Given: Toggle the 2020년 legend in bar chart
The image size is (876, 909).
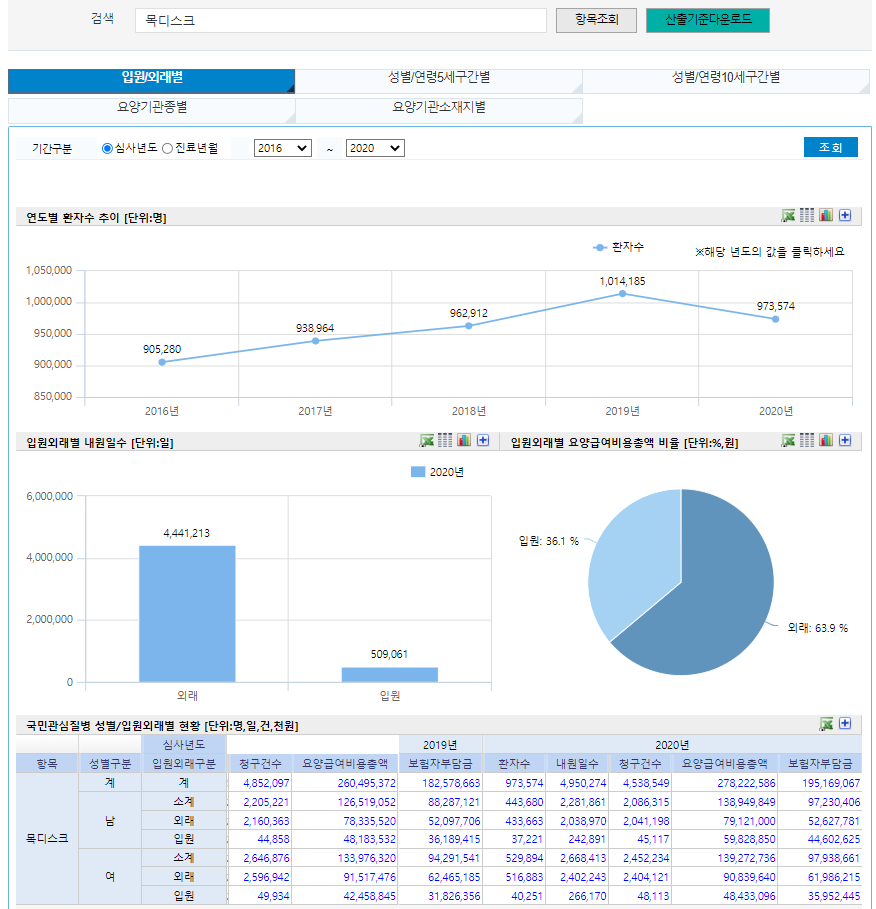Looking at the screenshot, I should pyautogui.click(x=437, y=472).
